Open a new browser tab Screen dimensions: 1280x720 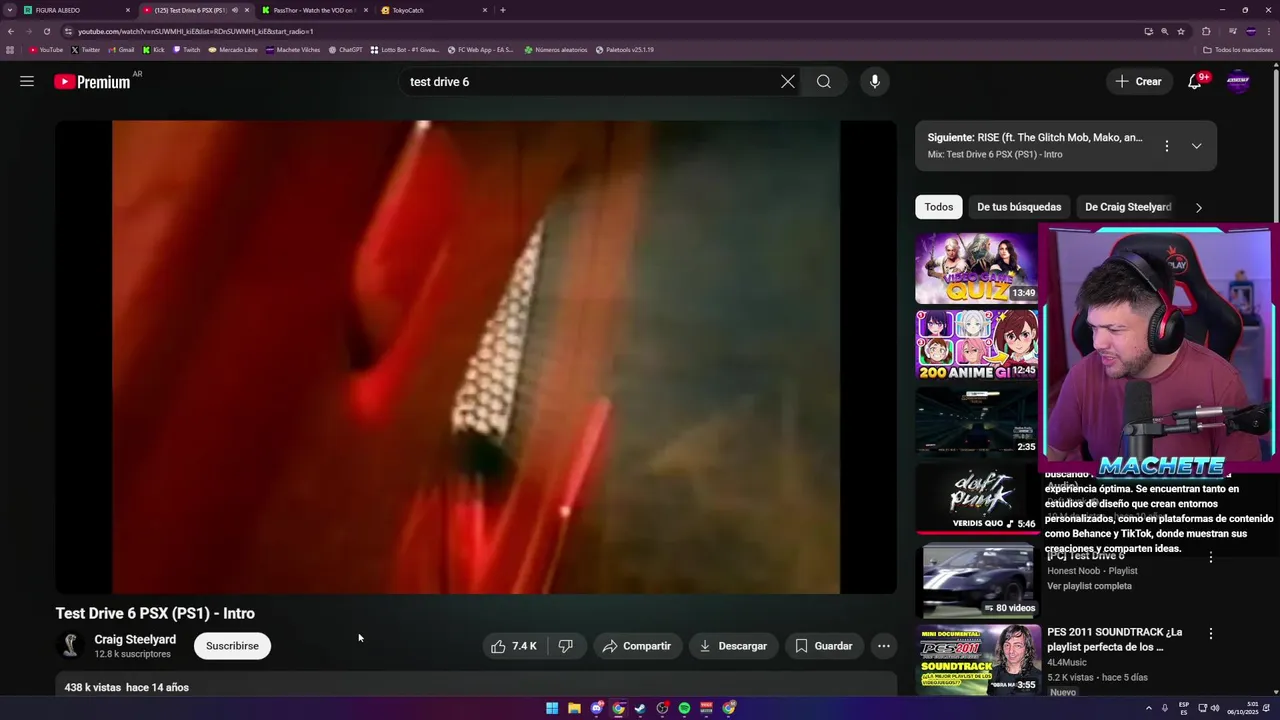tap(502, 10)
